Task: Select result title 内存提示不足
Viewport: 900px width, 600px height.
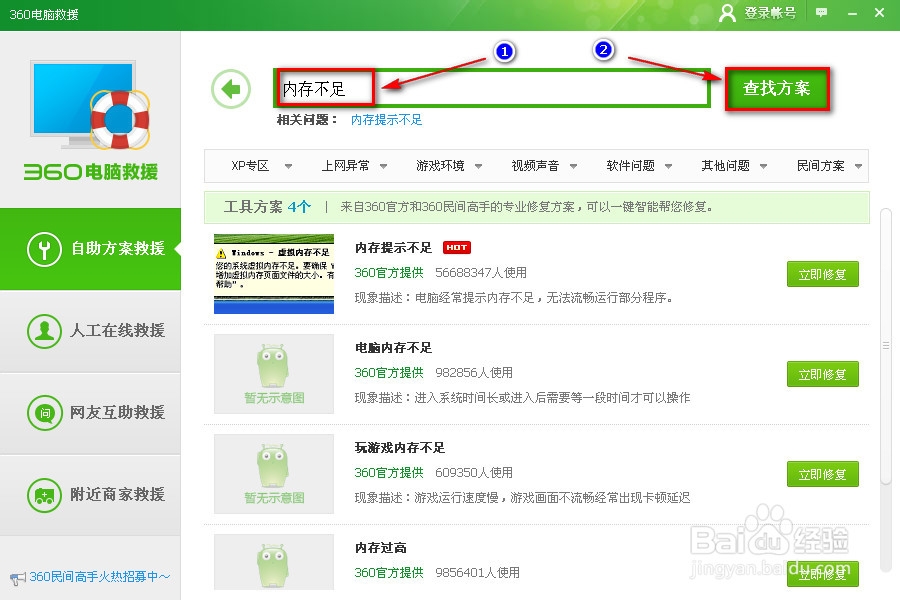Action: pos(393,247)
